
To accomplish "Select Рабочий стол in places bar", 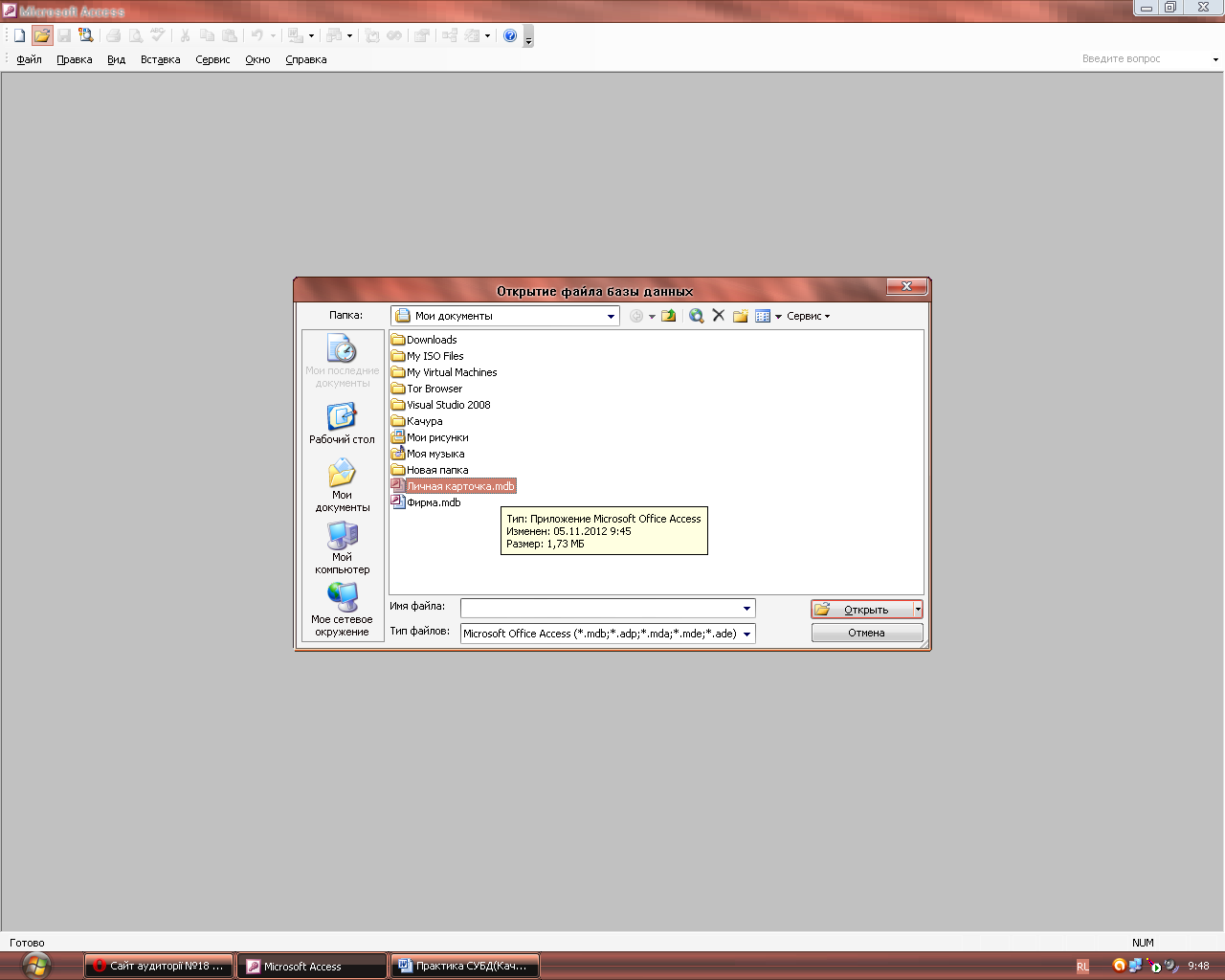I will (x=343, y=423).
